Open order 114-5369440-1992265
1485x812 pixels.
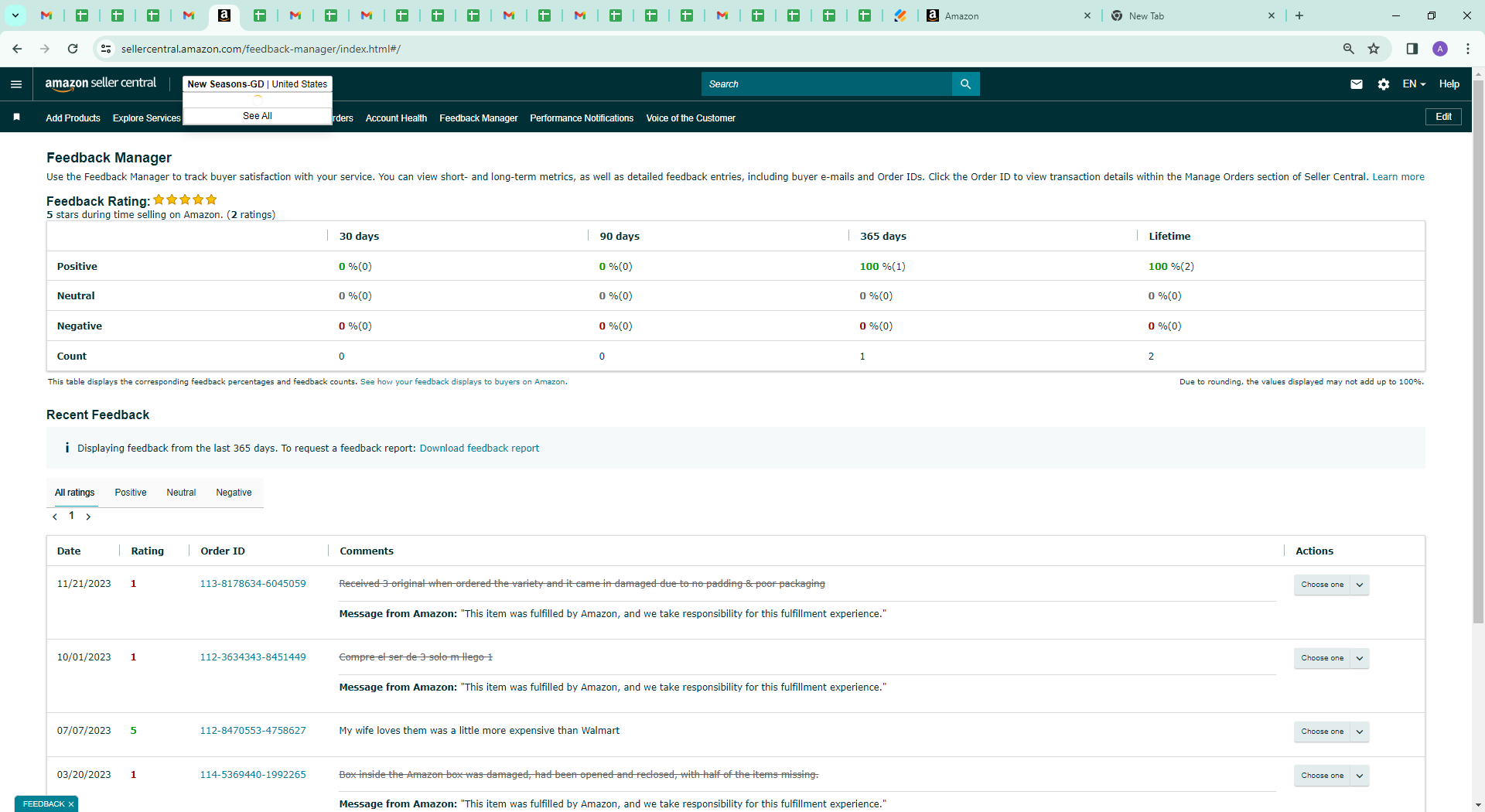253,775
